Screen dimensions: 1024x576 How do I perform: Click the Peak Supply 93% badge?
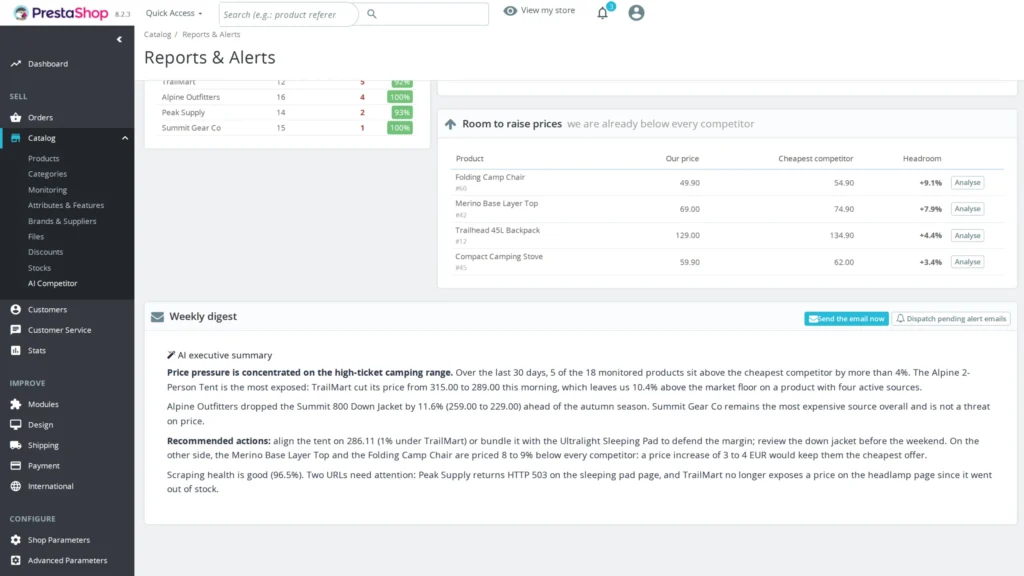click(402, 112)
